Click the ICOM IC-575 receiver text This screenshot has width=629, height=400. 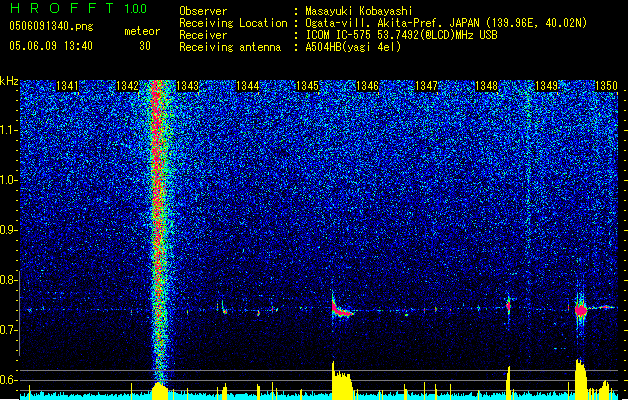pos(401,35)
